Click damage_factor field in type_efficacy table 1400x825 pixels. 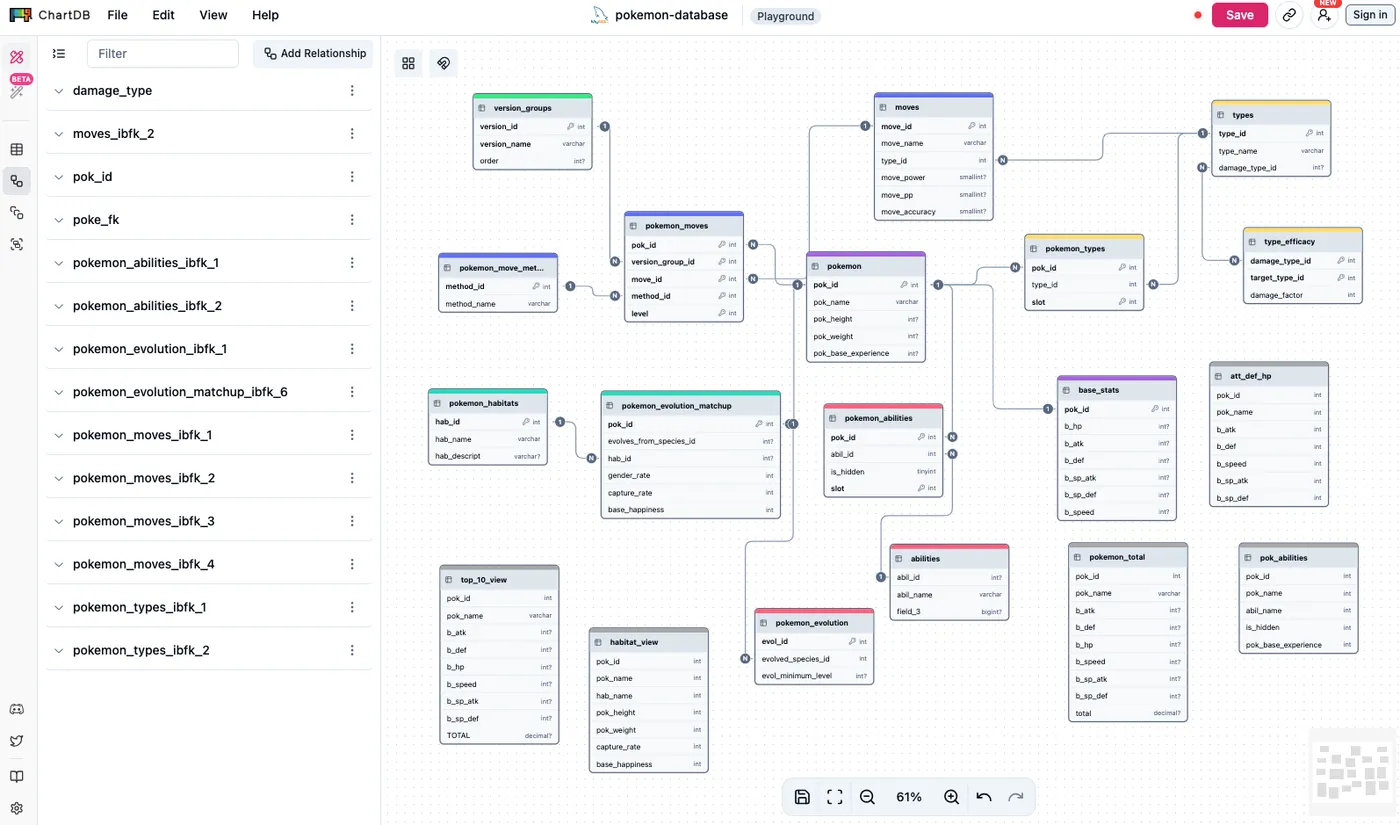[x=1303, y=295]
